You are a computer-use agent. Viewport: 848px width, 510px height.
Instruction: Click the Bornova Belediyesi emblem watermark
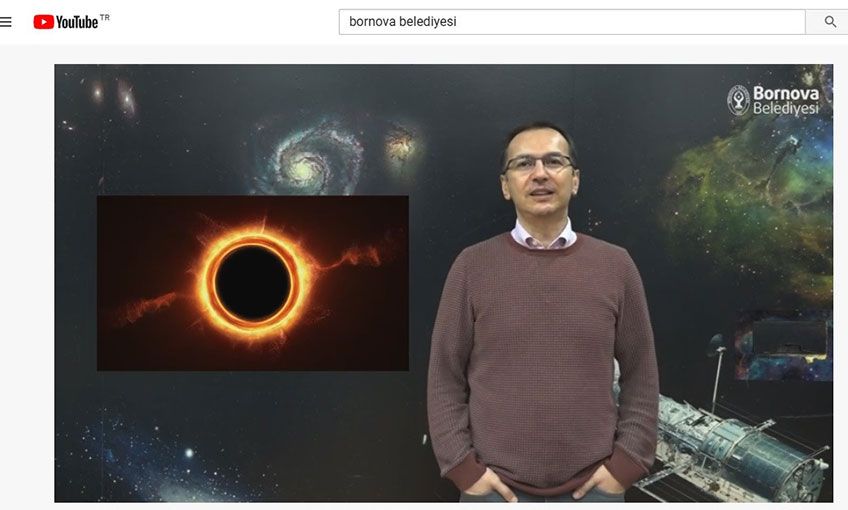coord(738,100)
